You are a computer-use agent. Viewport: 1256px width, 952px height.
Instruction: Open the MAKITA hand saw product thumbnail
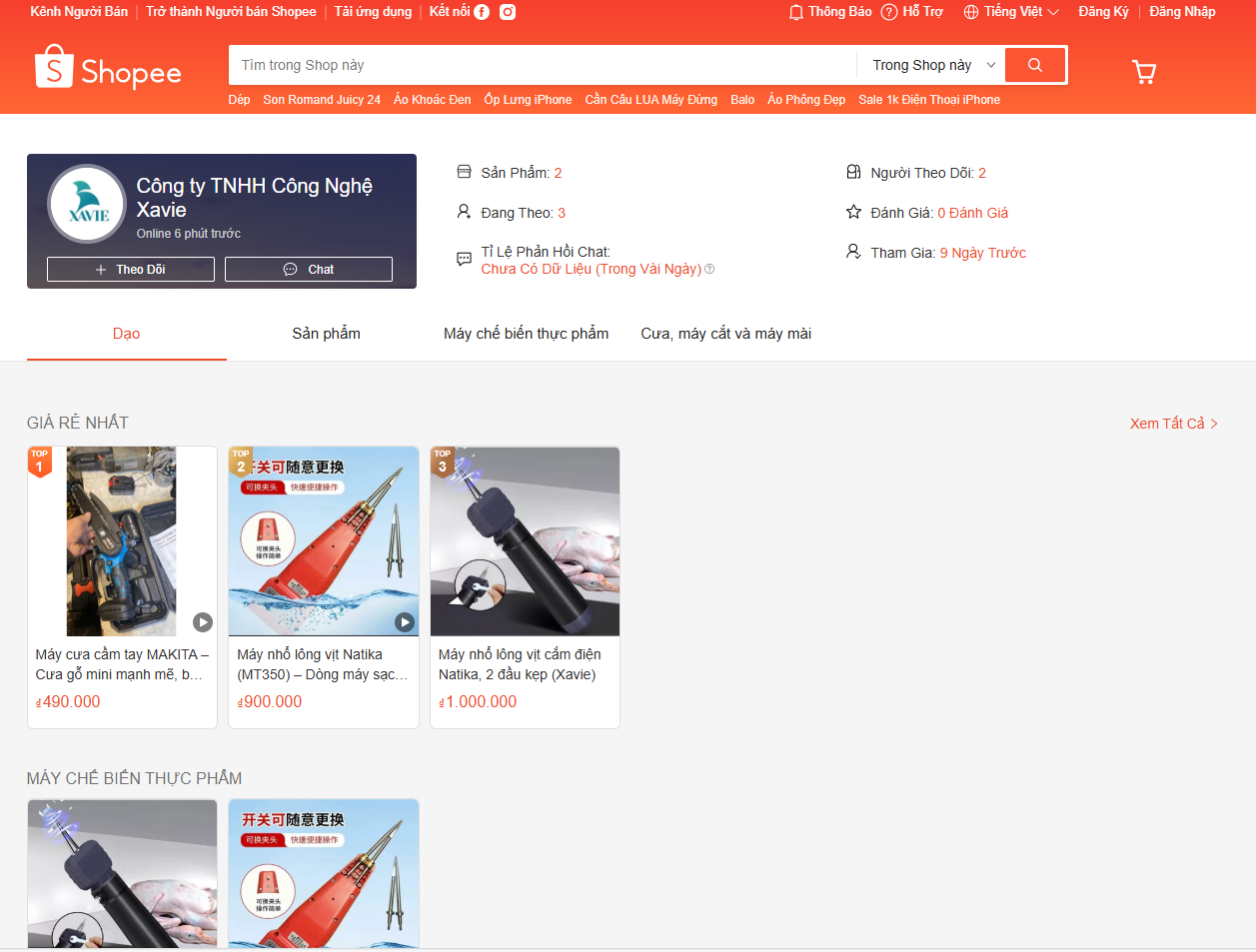tap(122, 541)
